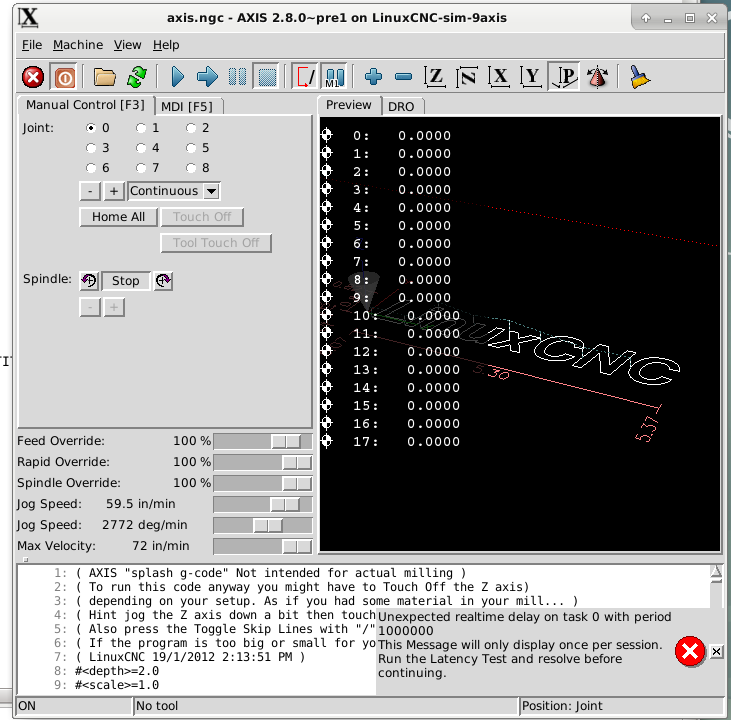Toggle Optional Pause M1 icon
731x720 pixels.
[x=334, y=77]
